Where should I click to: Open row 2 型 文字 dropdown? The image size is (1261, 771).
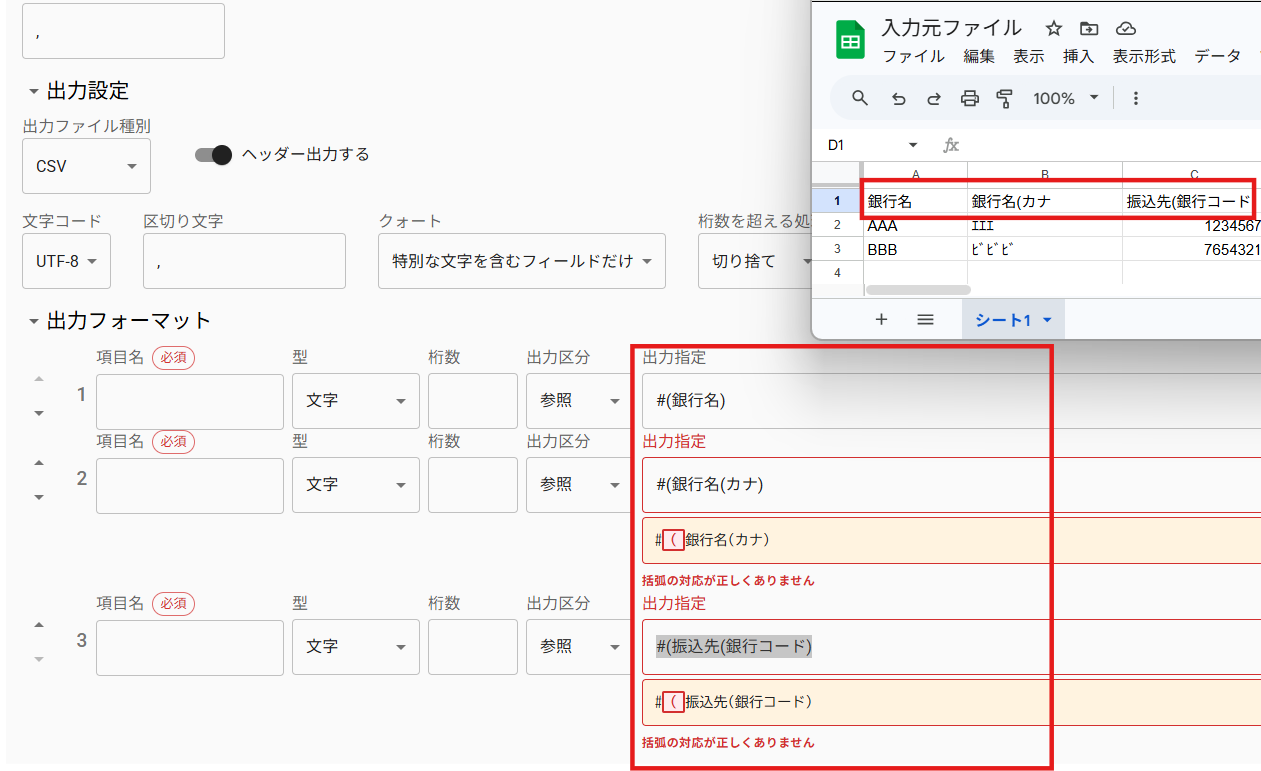[x=355, y=485]
